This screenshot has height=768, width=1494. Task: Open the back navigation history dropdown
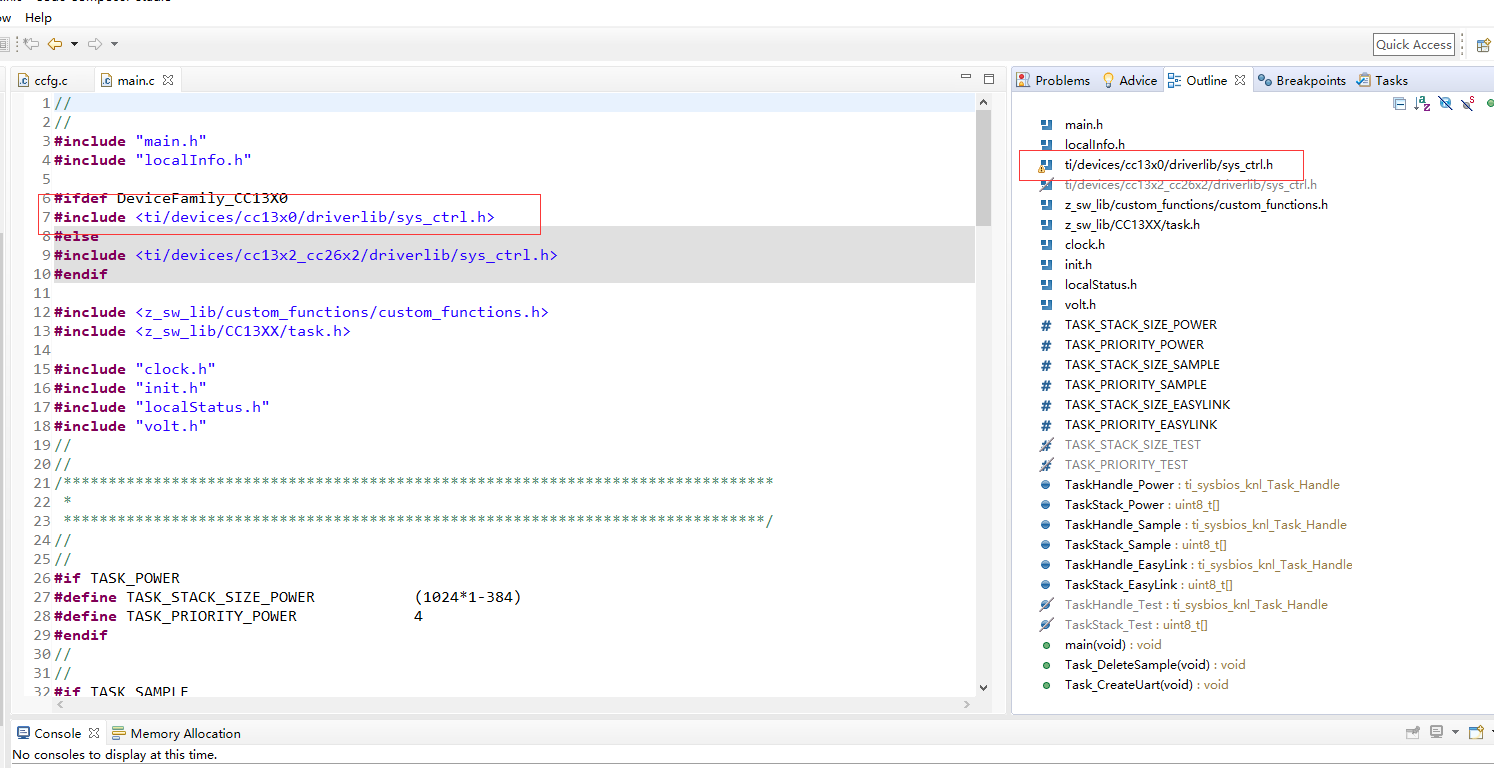(x=74, y=44)
